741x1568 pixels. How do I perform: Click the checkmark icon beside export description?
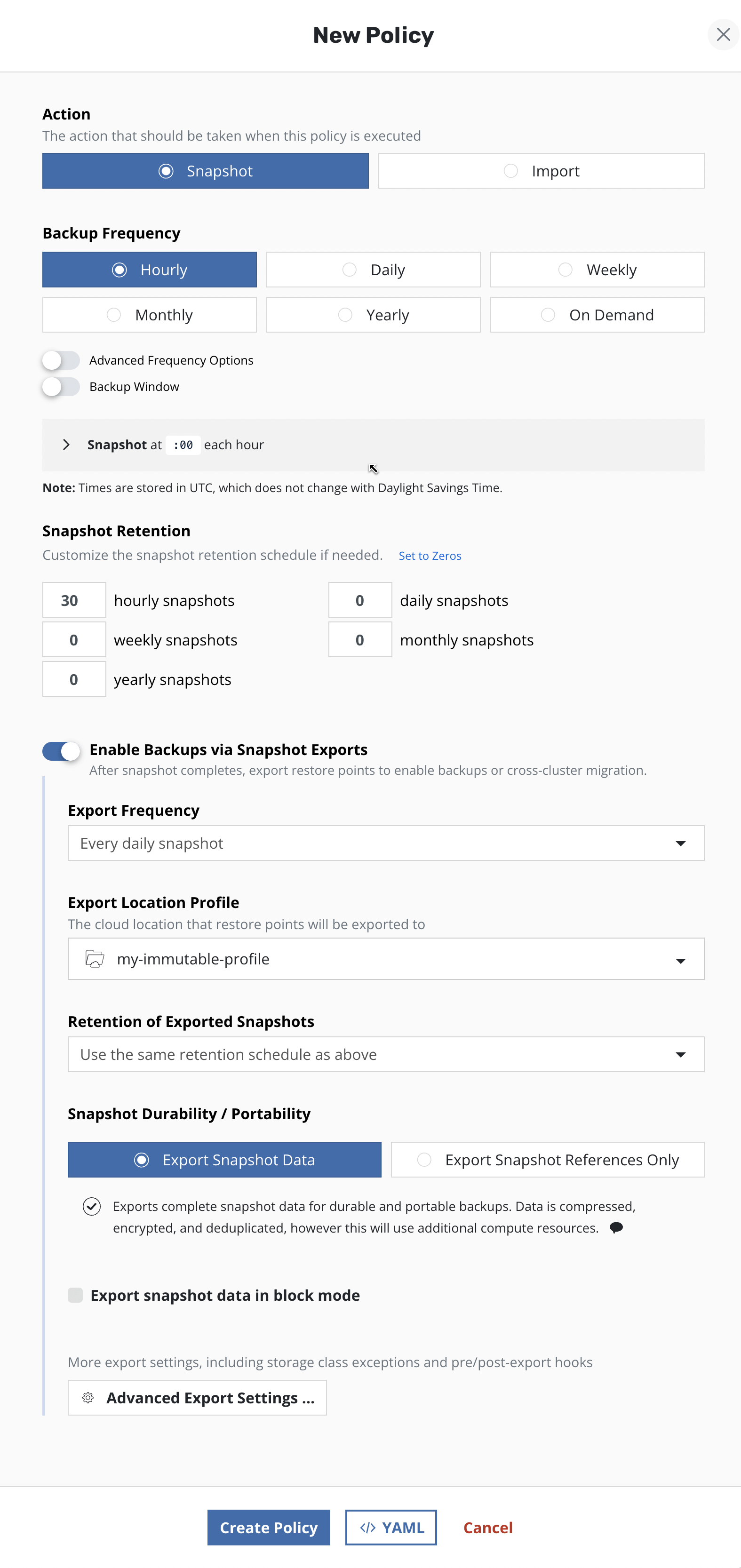(92, 1206)
